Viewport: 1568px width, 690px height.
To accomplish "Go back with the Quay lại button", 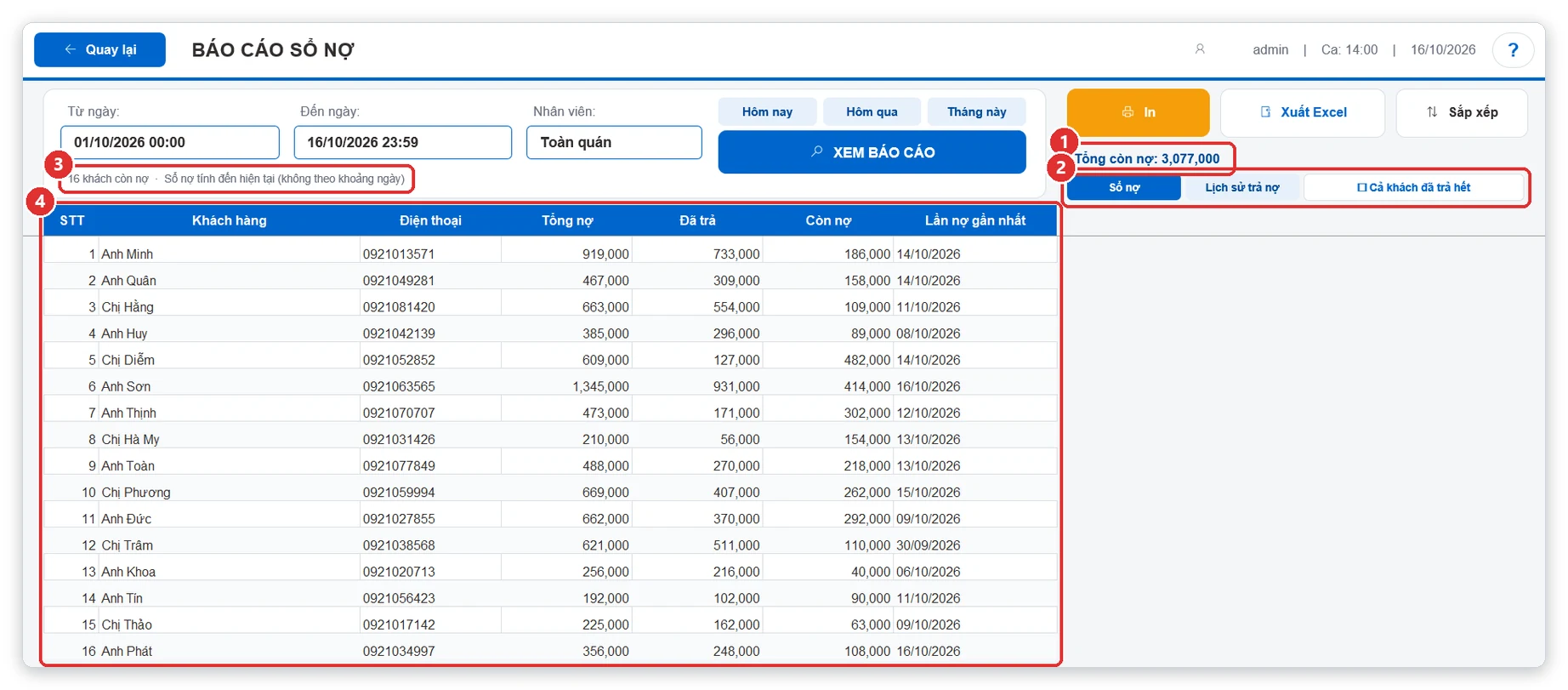I will click(100, 49).
